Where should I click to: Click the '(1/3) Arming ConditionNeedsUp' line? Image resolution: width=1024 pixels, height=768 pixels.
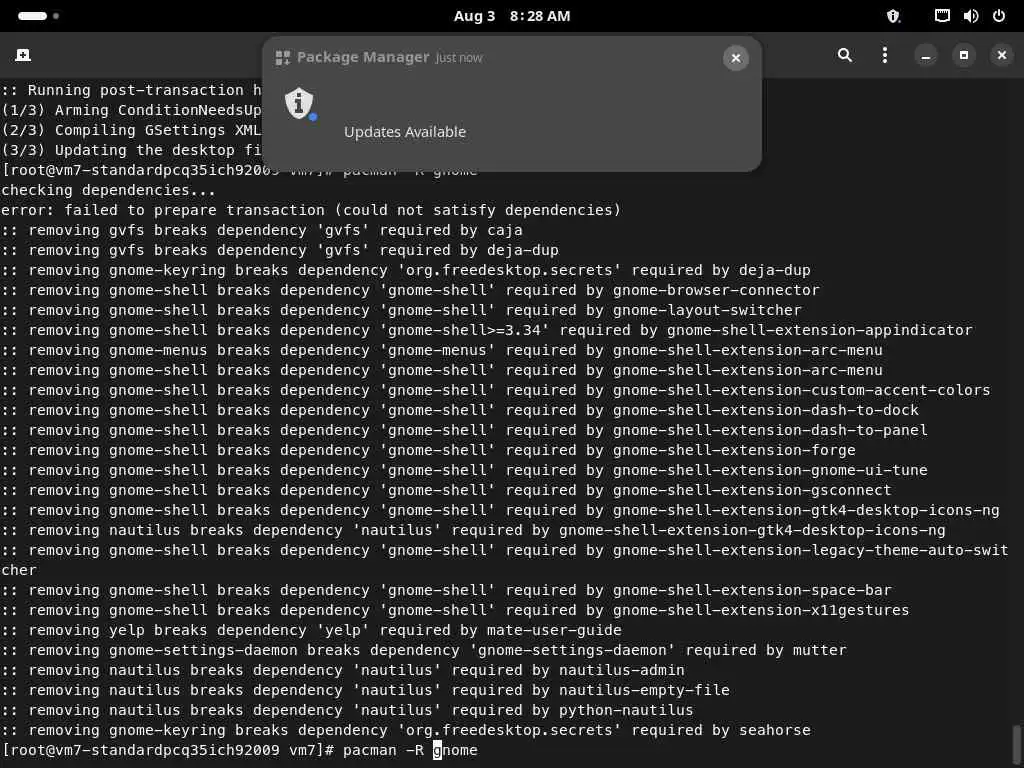[x=131, y=110]
